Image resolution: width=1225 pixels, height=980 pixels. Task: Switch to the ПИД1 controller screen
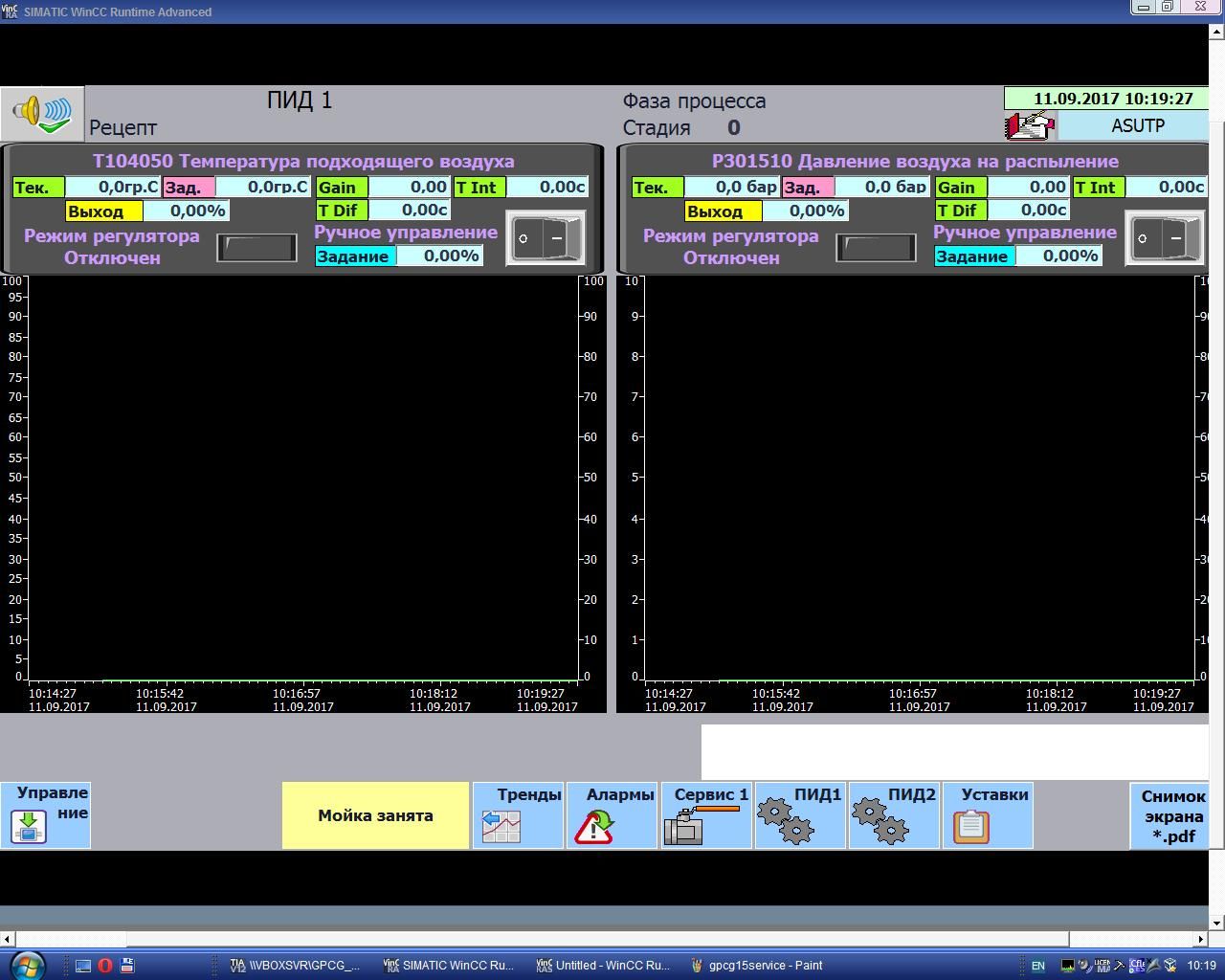(800, 815)
